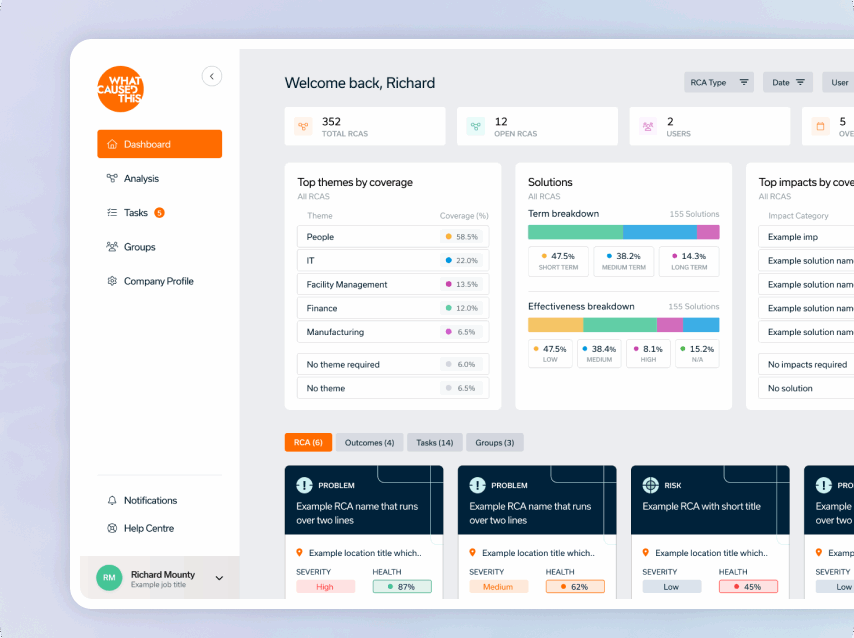Click the Users stat icon

(648, 127)
